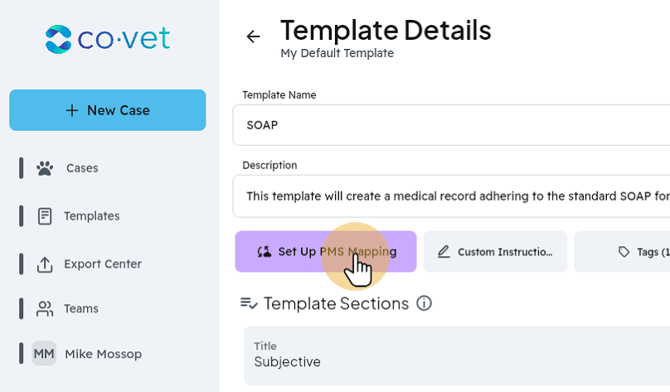This screenshot has height=392, width=670.
Task: Click the Template Sections list-check icon
Action: click(x=249, y=304)
